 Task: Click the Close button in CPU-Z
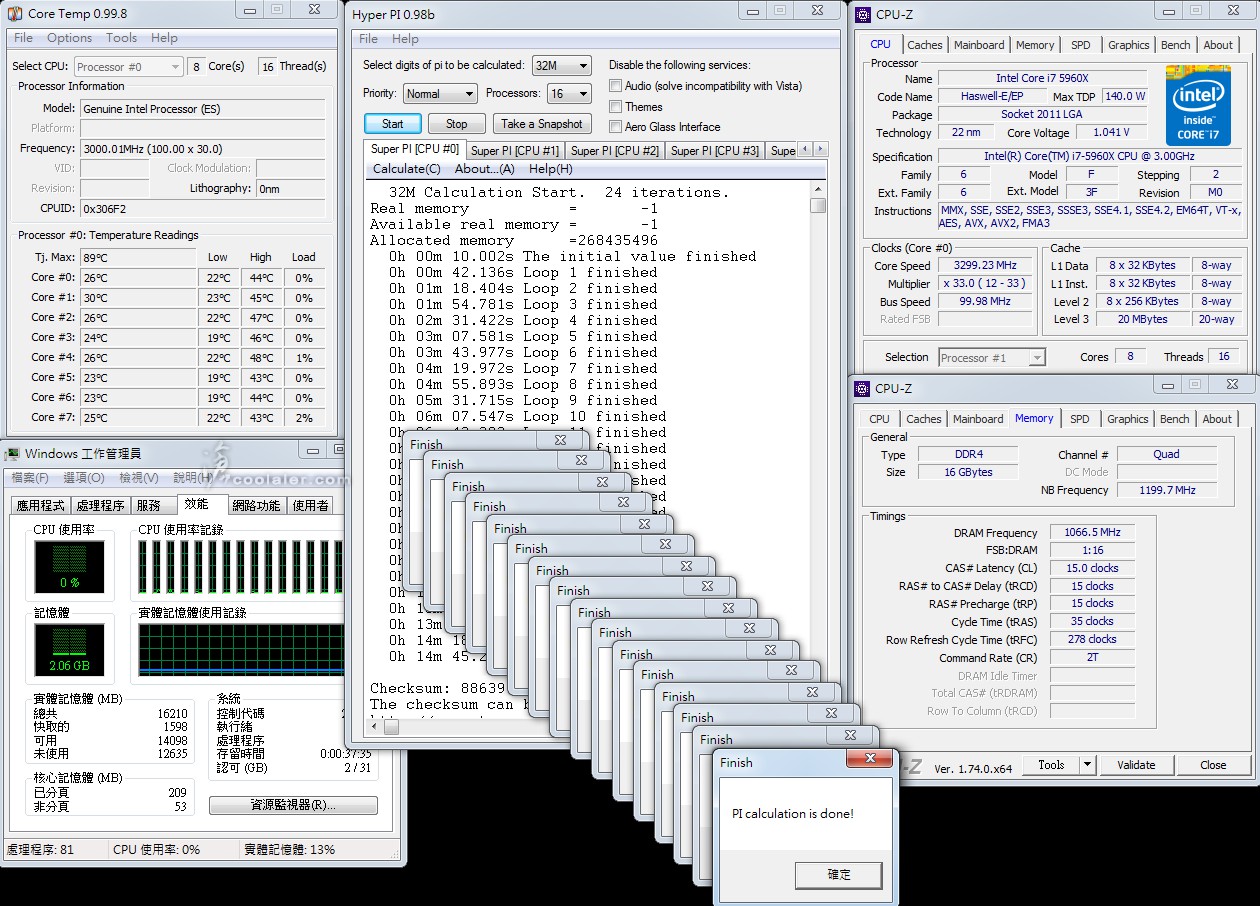(1213, 765)
